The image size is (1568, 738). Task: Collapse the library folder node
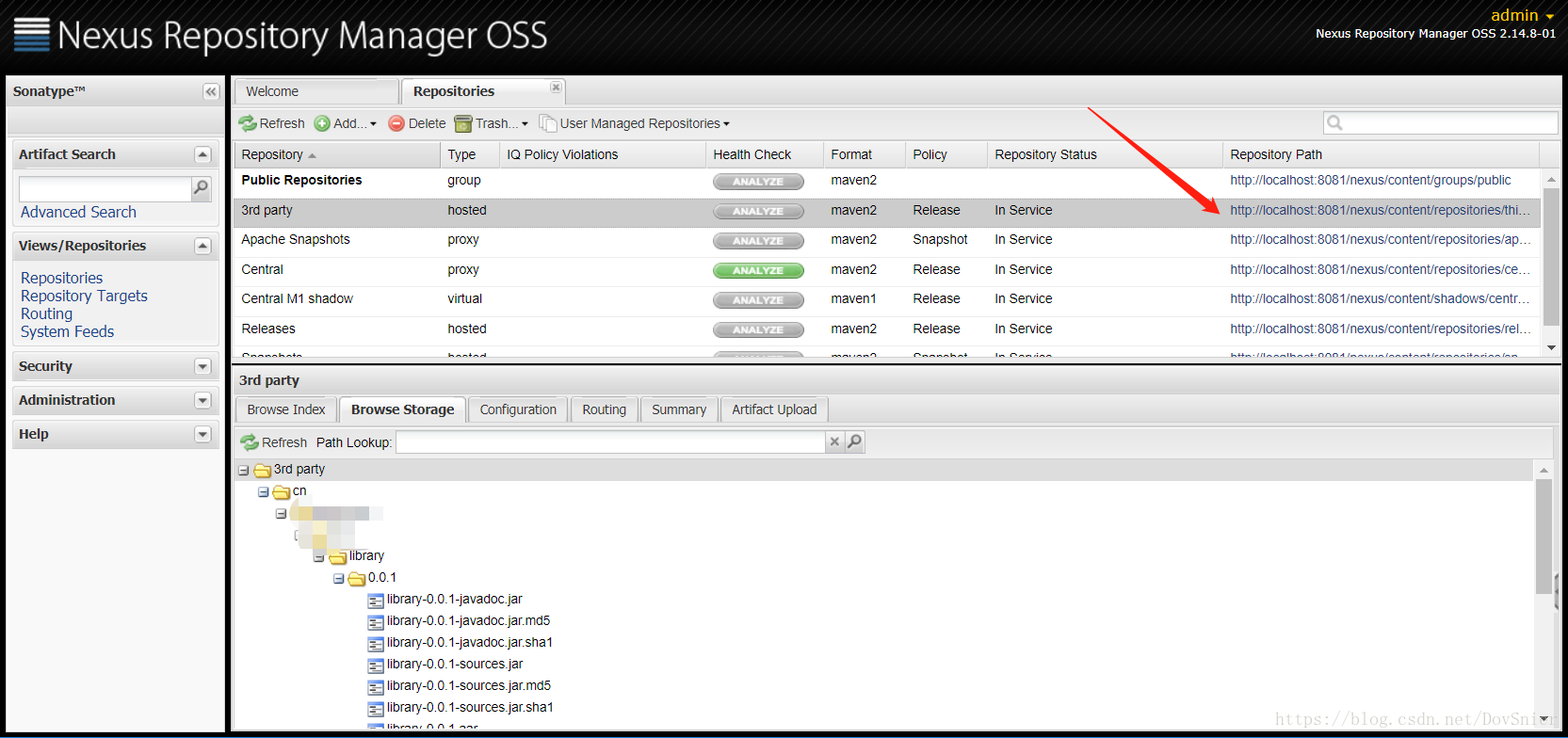point(319,556)
